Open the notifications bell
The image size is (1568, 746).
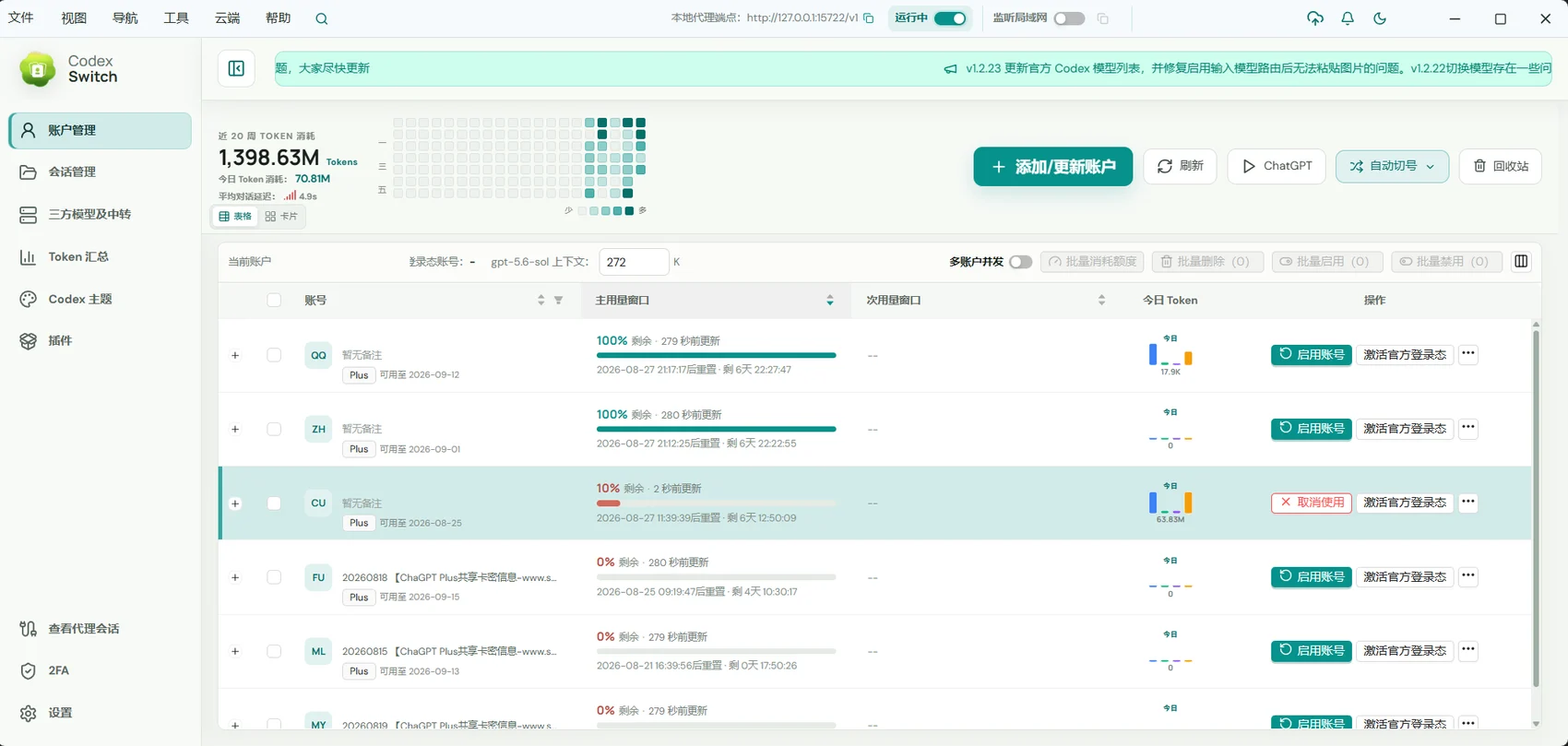click(1348, 18)
